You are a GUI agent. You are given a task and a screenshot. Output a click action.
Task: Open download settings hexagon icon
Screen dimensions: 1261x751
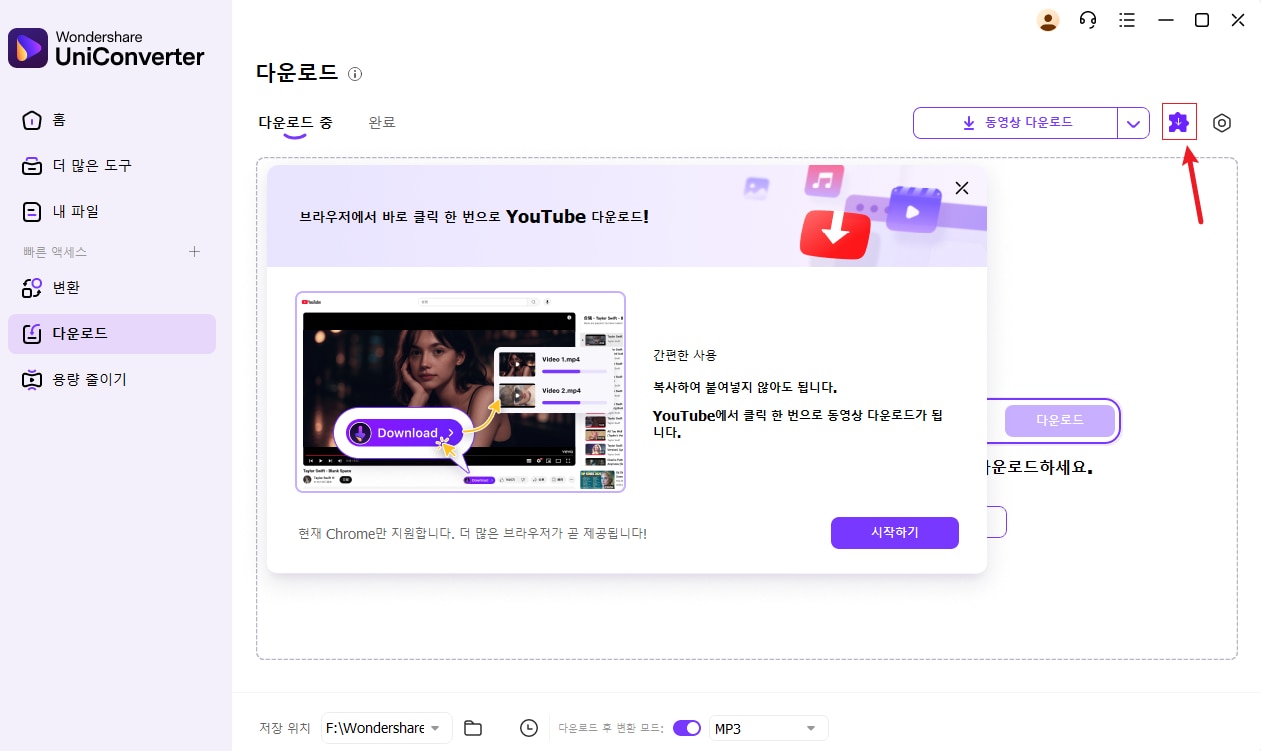1221,123
